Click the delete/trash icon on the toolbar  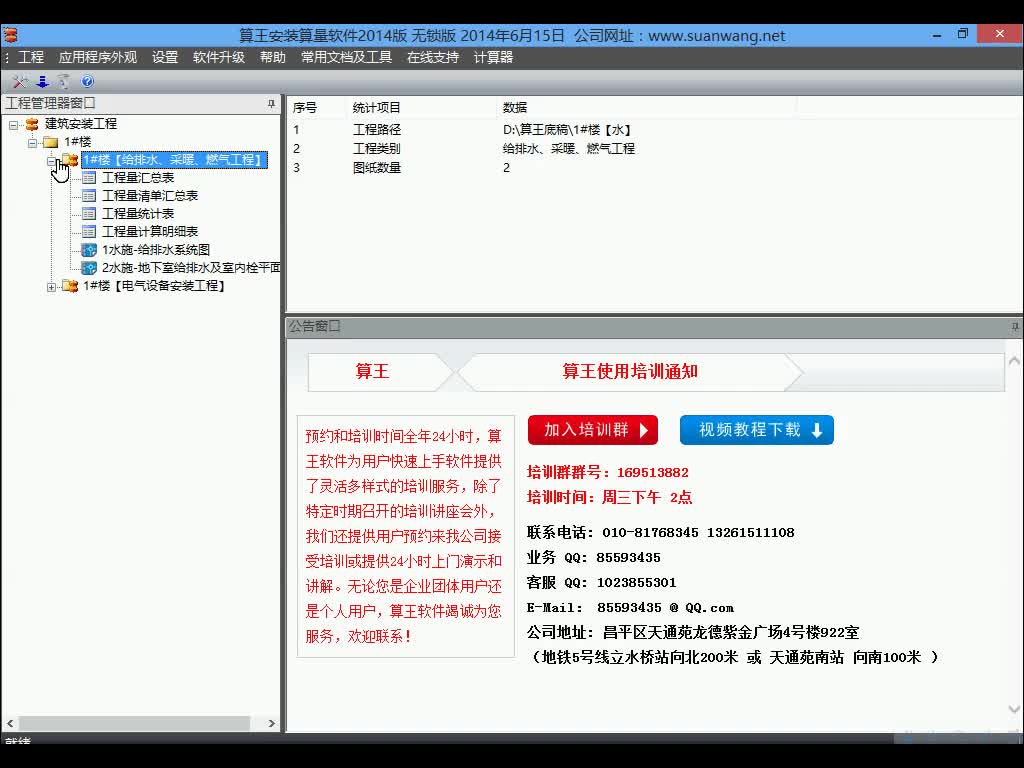click(63, 81)
